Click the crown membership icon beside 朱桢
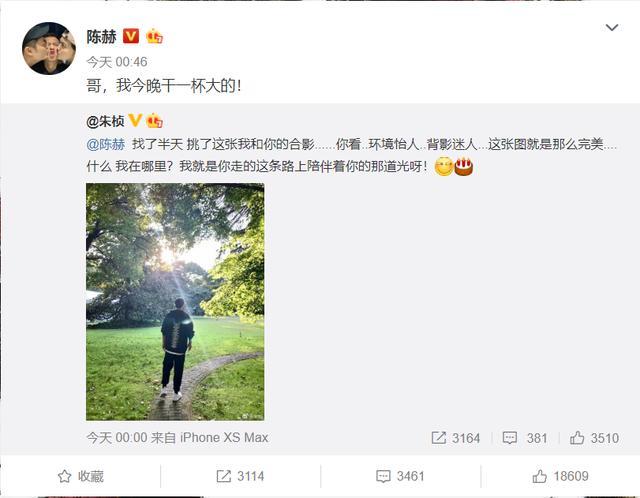The height and width of the screenshot is (498, 640). pos(154,120)
